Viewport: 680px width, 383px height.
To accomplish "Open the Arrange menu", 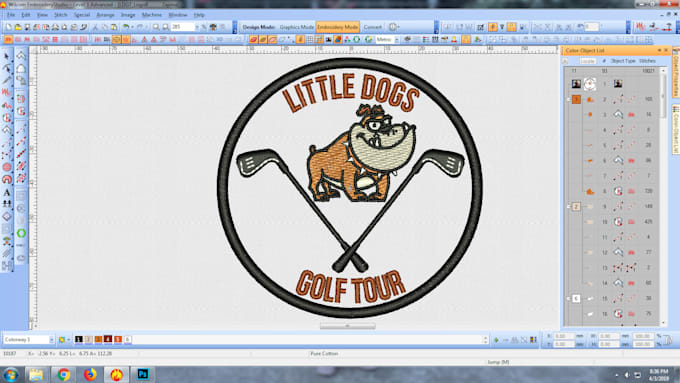I will pos(105,15).
